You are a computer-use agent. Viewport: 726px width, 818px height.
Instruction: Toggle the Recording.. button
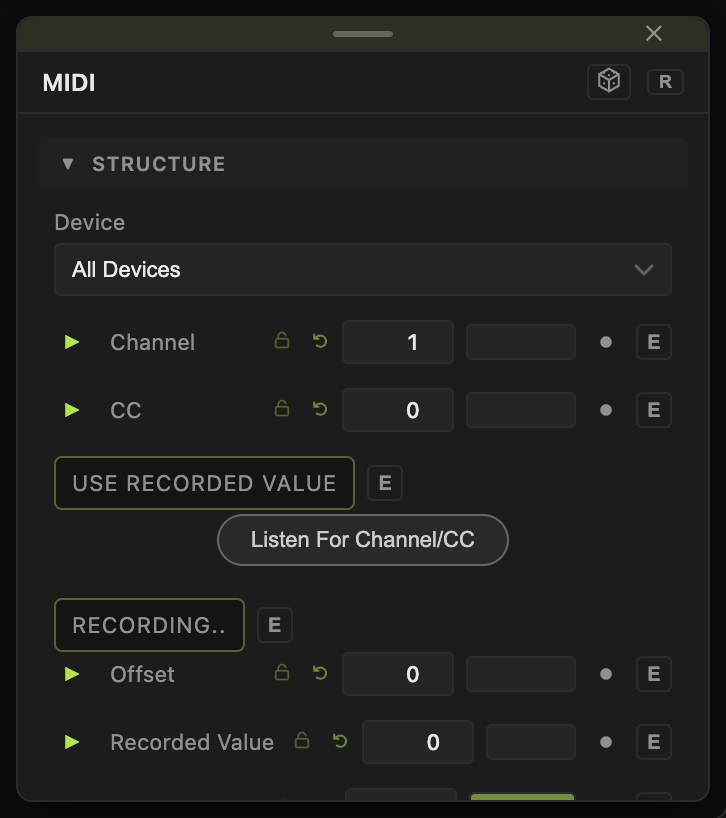coord(149,625)
